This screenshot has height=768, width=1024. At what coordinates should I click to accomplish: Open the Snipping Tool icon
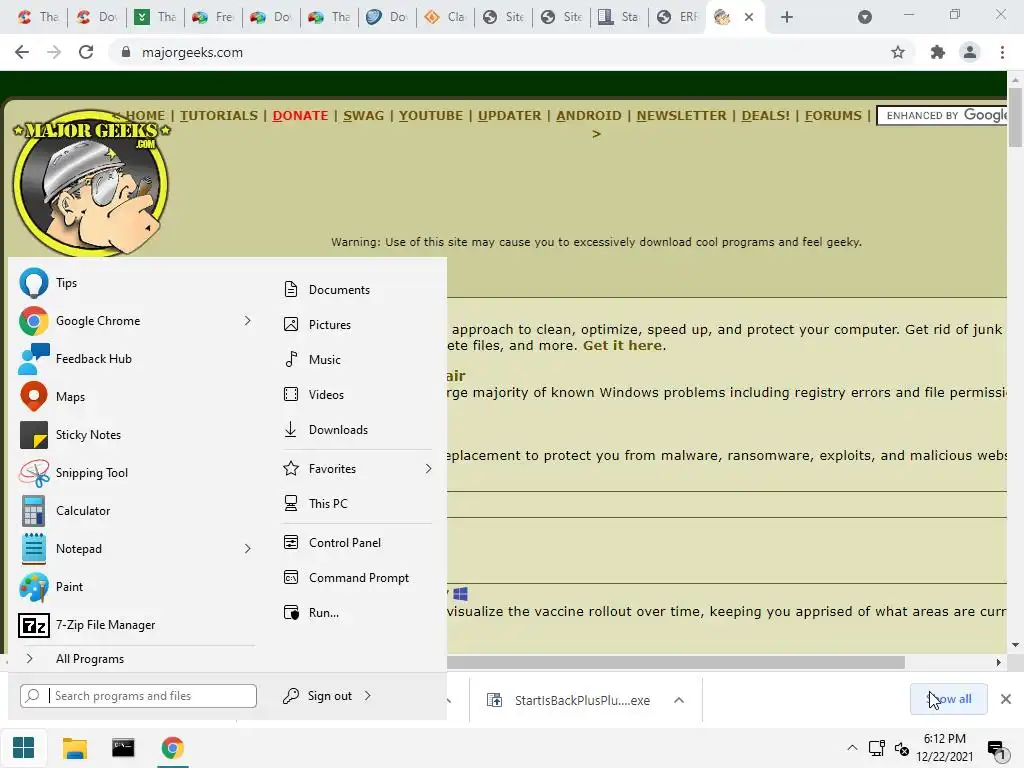tap(33, 473)
